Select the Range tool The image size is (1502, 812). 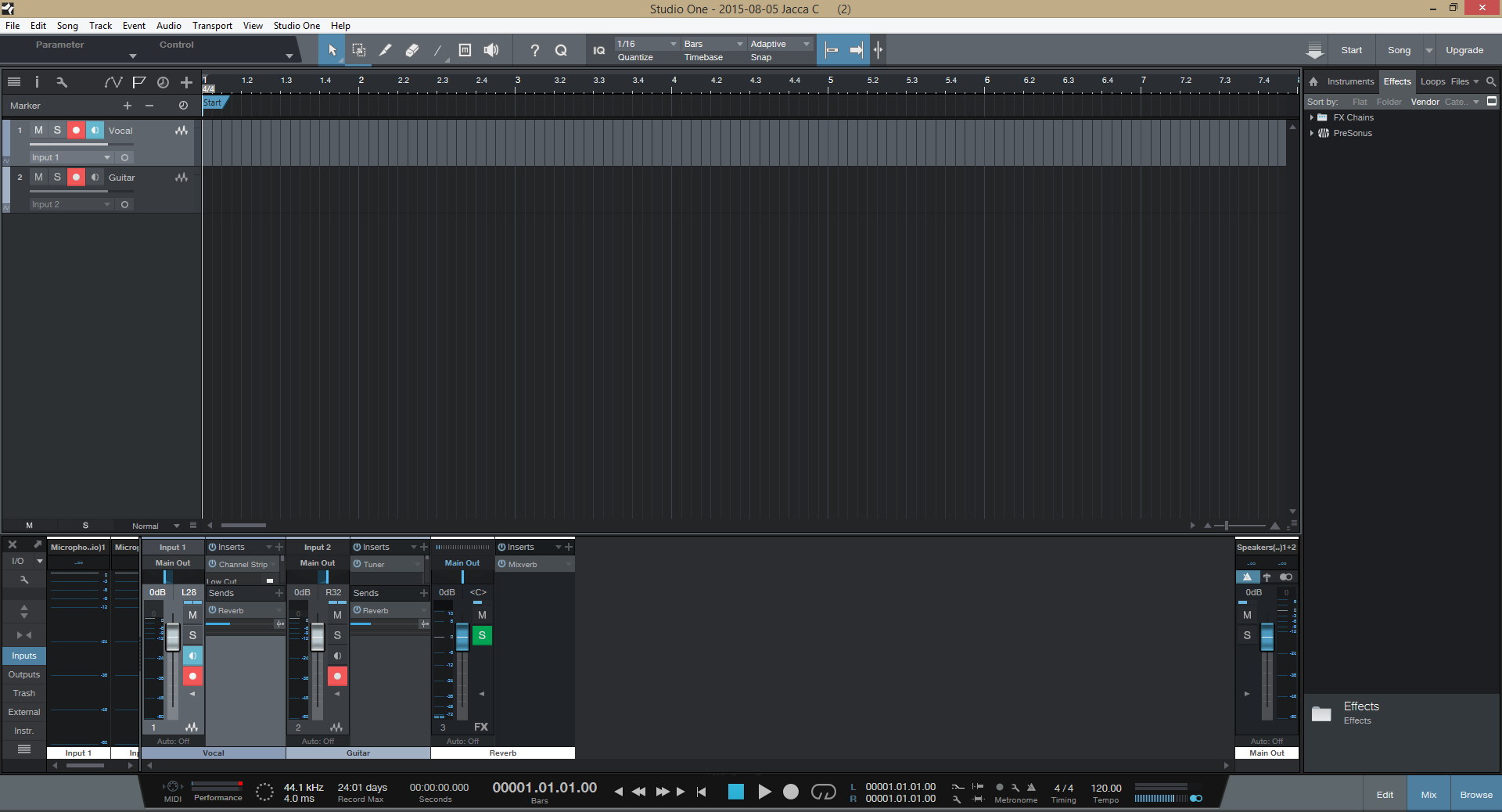359,50
